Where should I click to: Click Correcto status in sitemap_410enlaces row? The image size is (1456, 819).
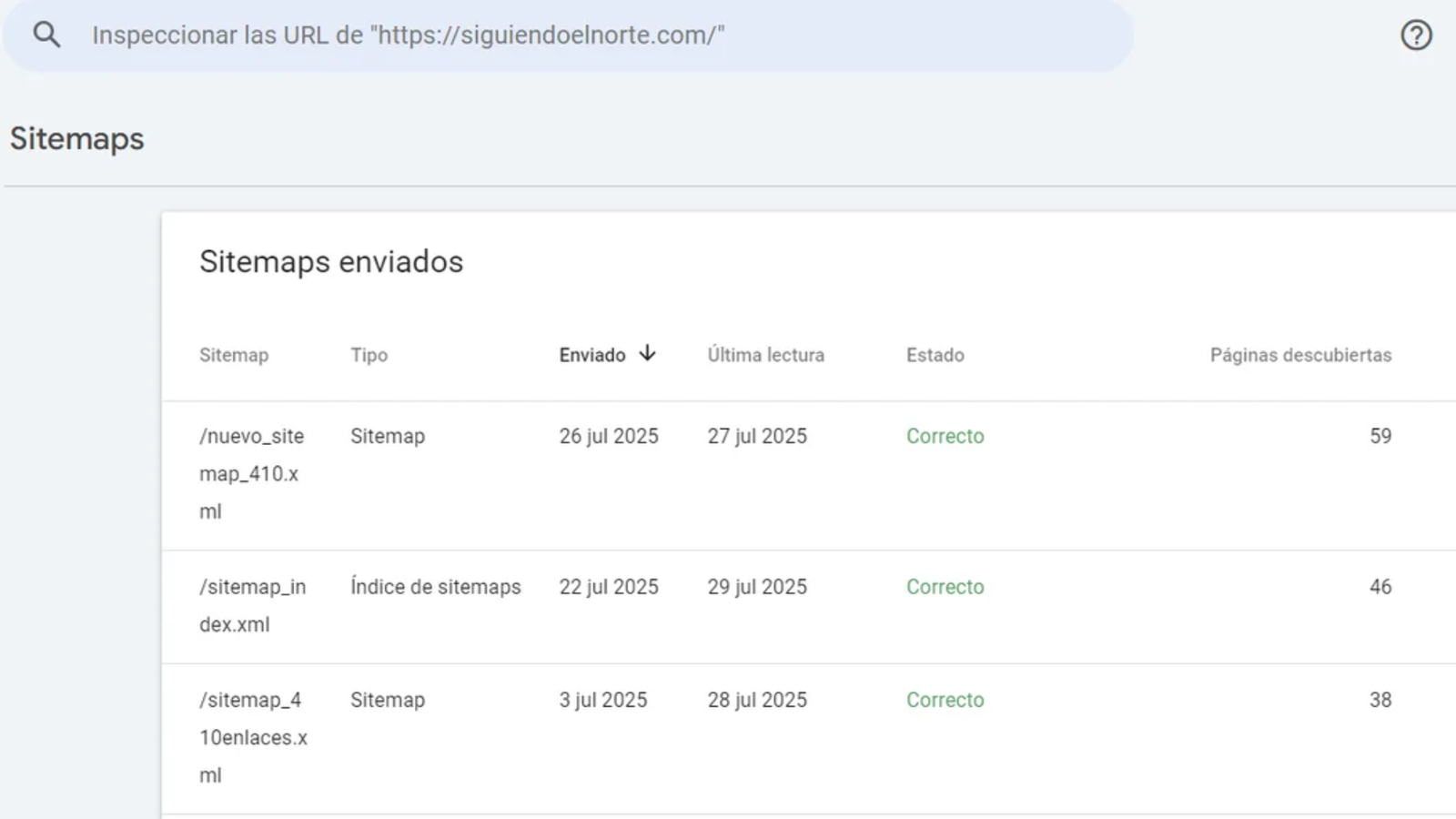click(945, 701)
